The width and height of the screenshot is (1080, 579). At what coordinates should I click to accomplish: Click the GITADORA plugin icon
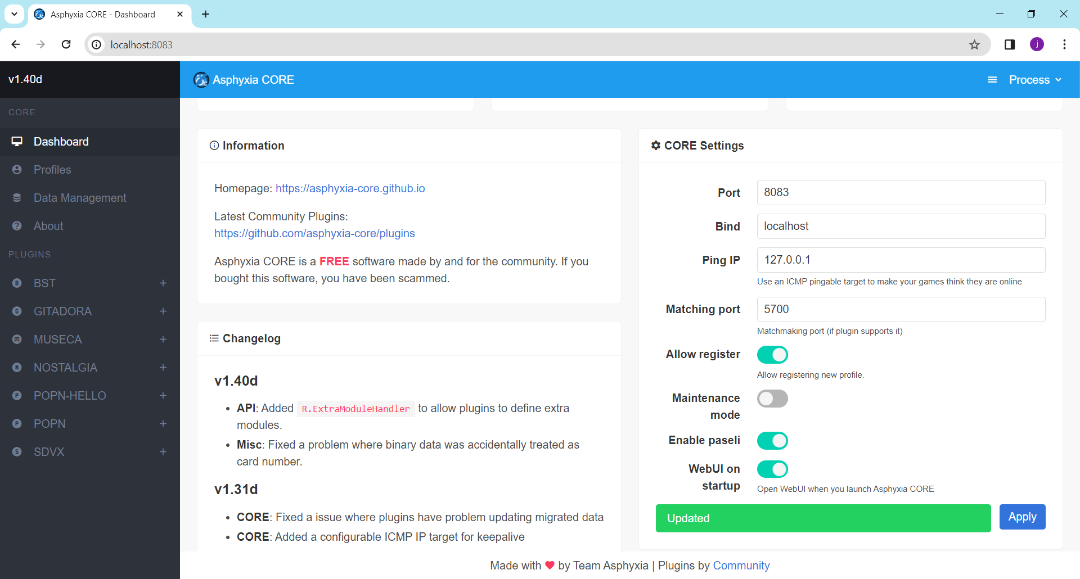click(17, 311)
